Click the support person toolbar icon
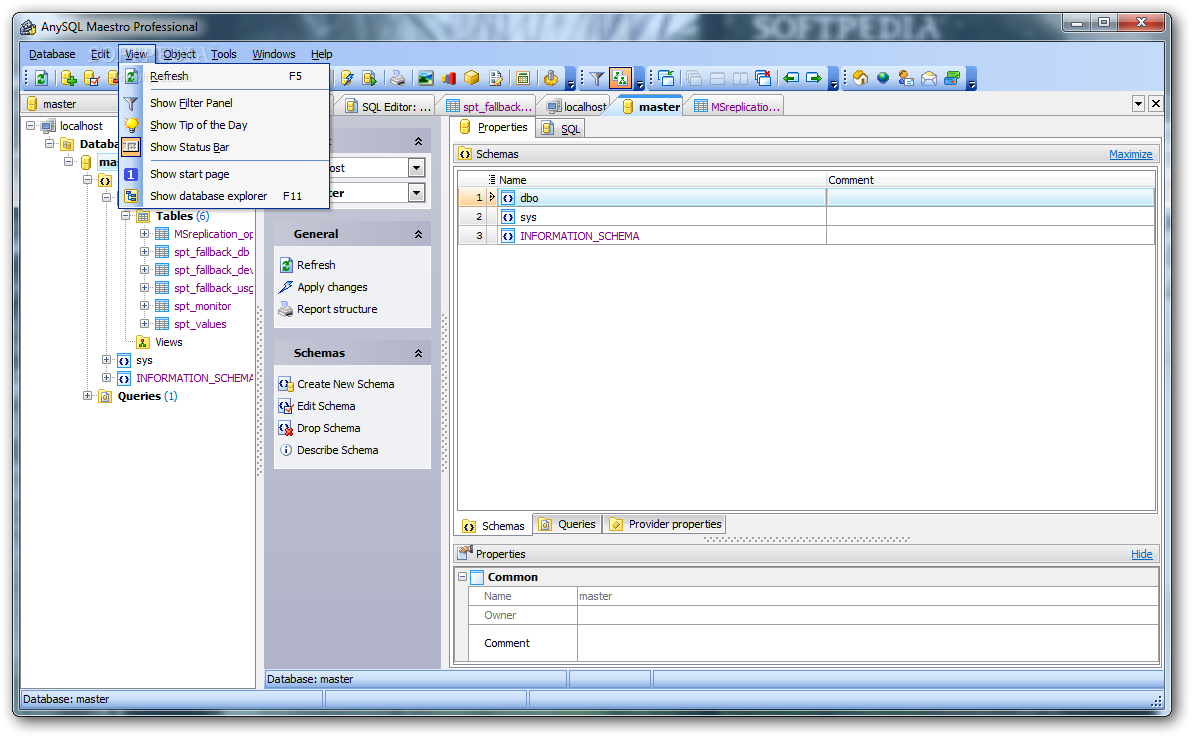Screen dimensions: 1192x737 (906, 78)
